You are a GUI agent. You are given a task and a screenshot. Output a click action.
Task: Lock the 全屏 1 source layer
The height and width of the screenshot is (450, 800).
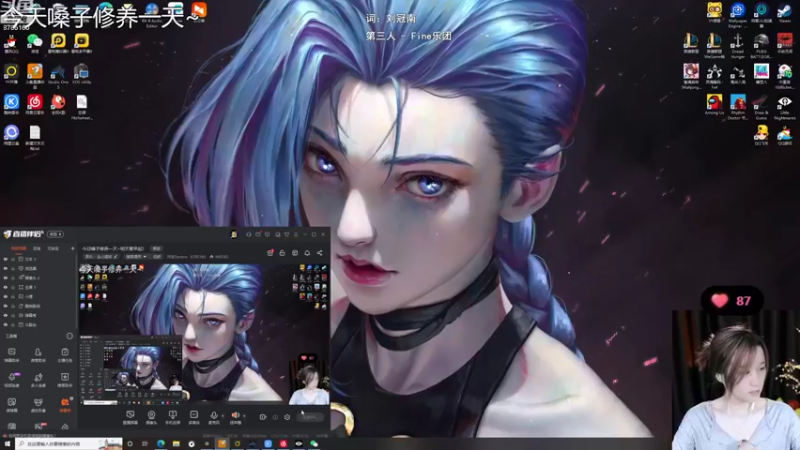pyautogui.click(x=13, y=287)
